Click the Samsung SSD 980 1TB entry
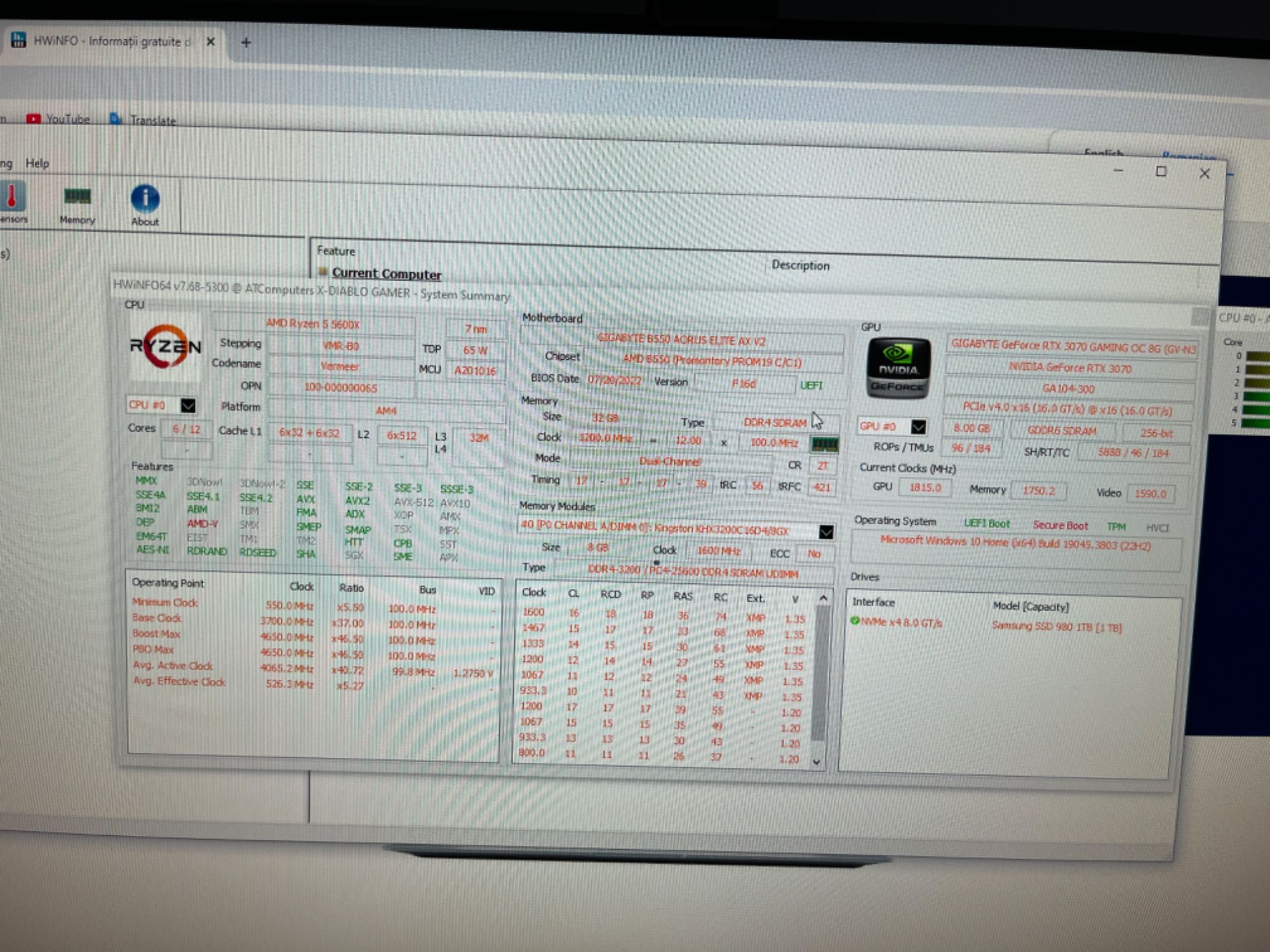Viewport: 1270px width, 952px height. click(x=1056, y=626)
